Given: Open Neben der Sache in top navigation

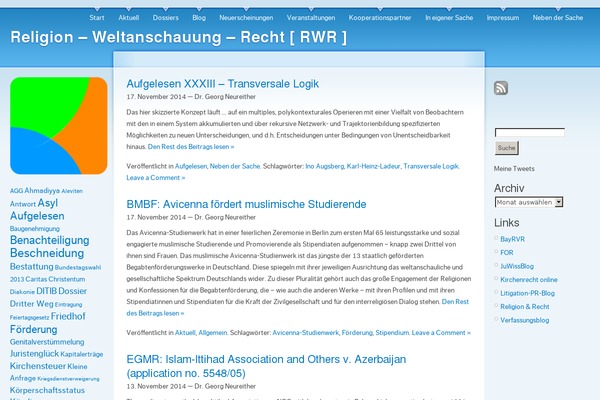Looking at the screenshot, I should coord(558,18).
